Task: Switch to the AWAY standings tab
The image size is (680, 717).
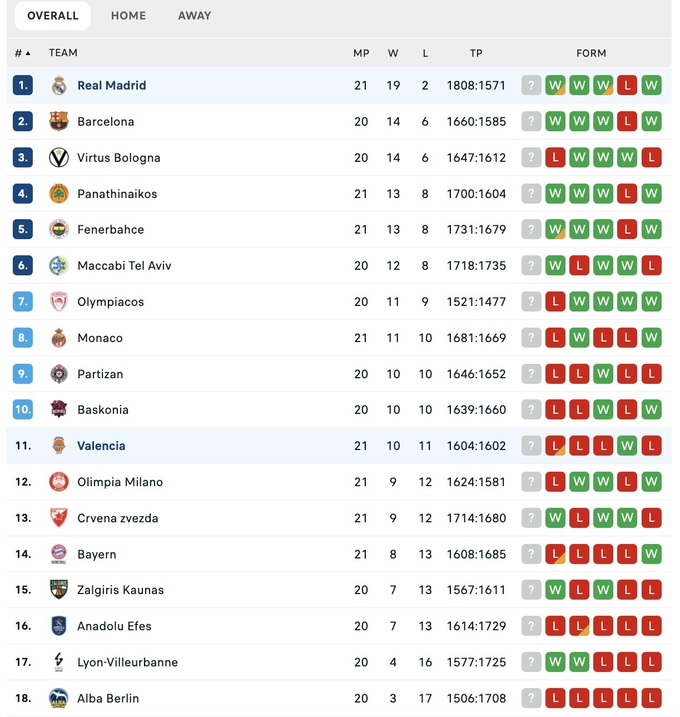Action: [194, 16]
